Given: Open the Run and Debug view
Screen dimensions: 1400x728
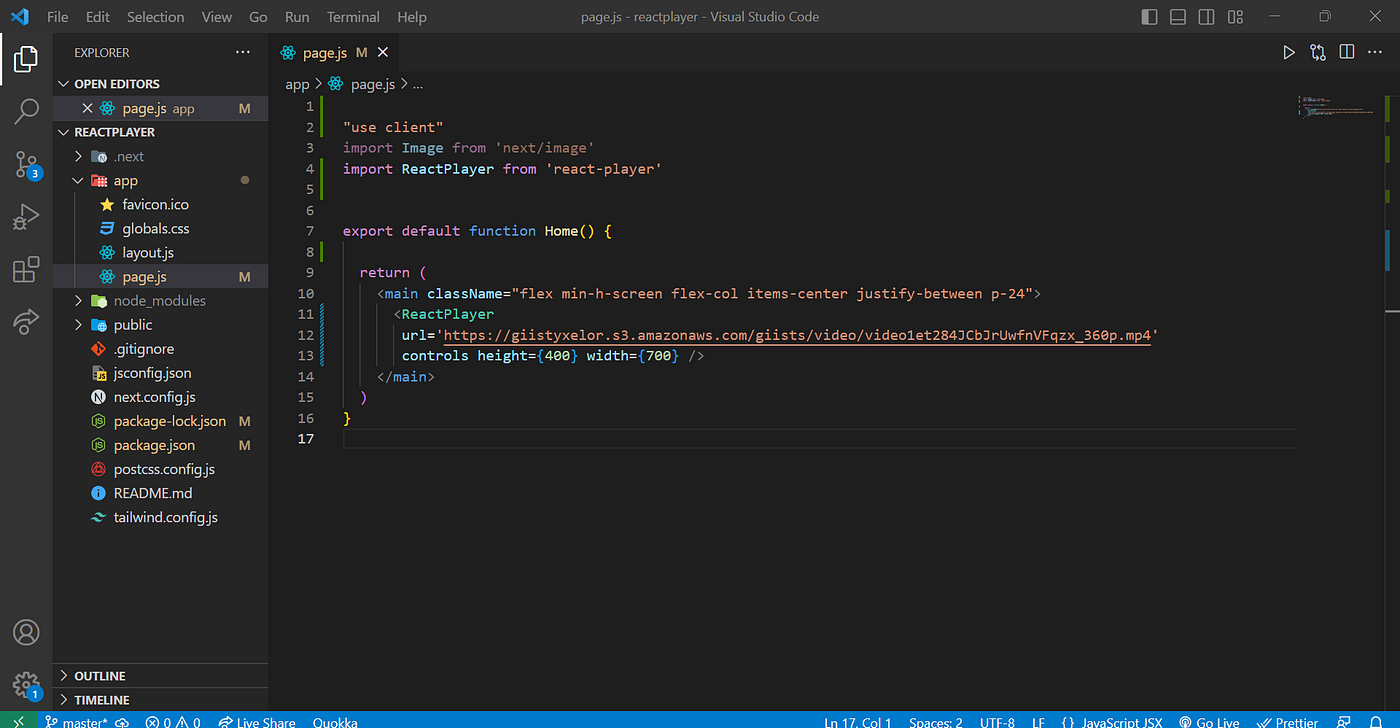Looking at the screenshot, I should [26, 217].
